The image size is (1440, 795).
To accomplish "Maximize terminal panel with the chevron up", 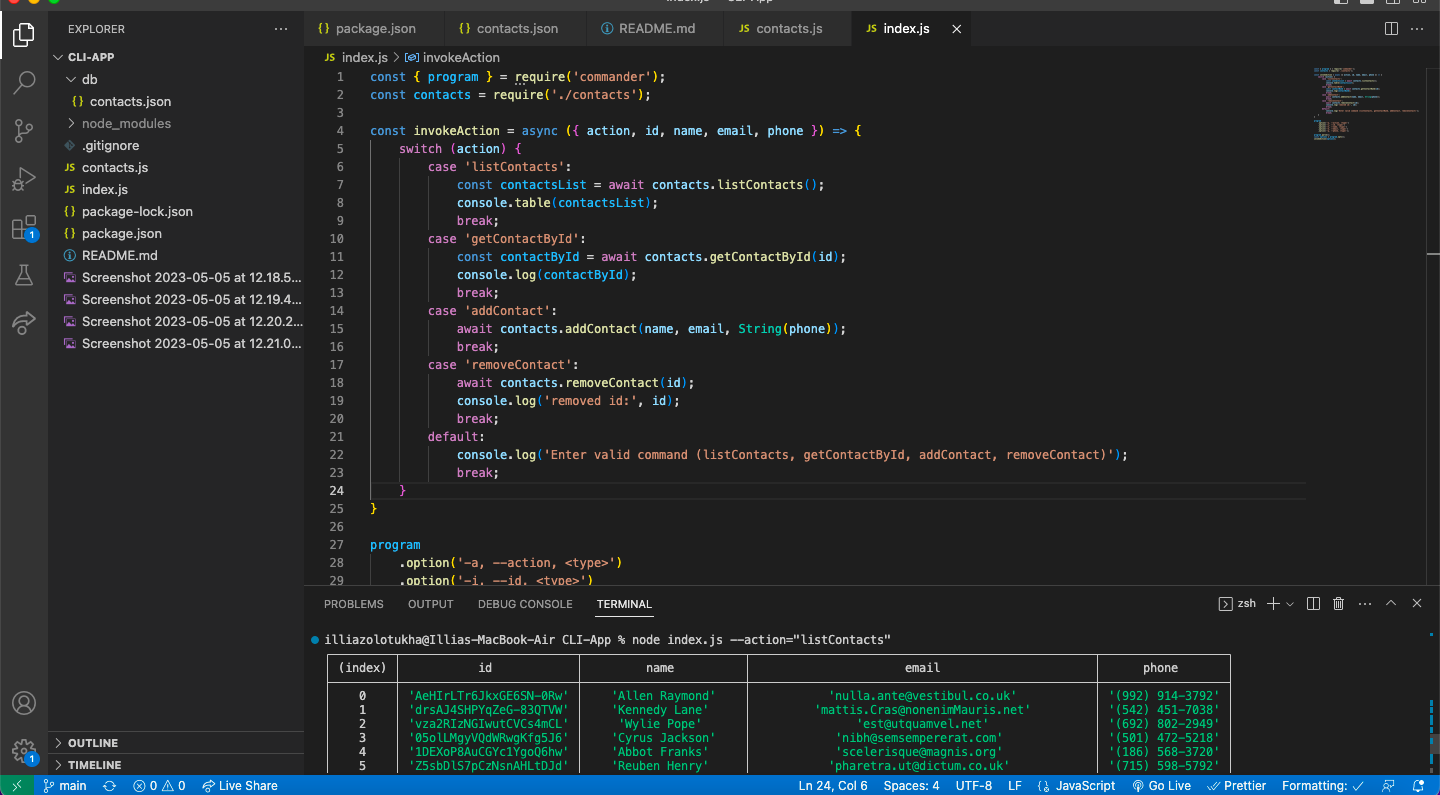I will pos(1391,604).
